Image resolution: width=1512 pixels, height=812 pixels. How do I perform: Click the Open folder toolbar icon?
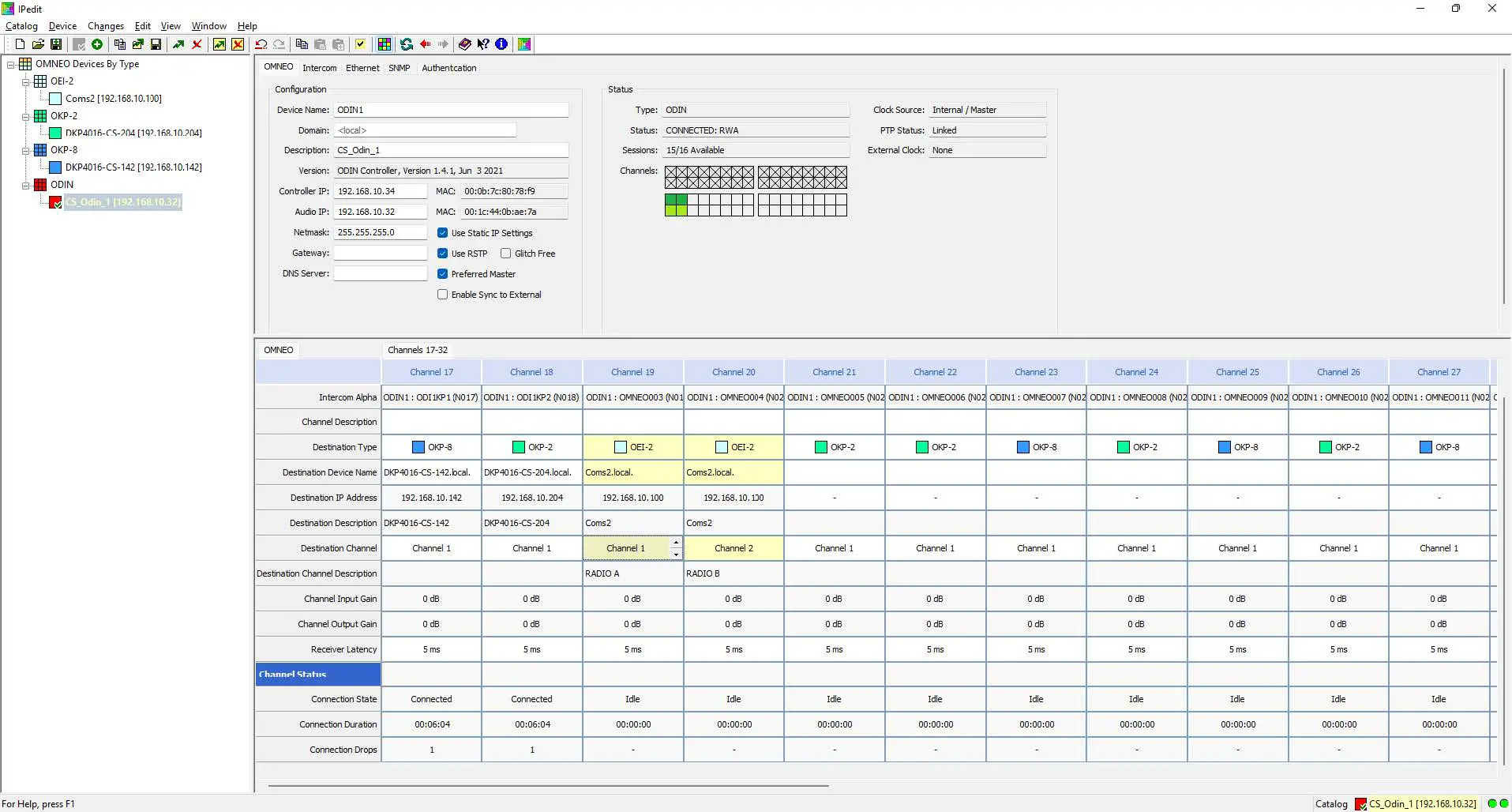click(x=38, y=44)
